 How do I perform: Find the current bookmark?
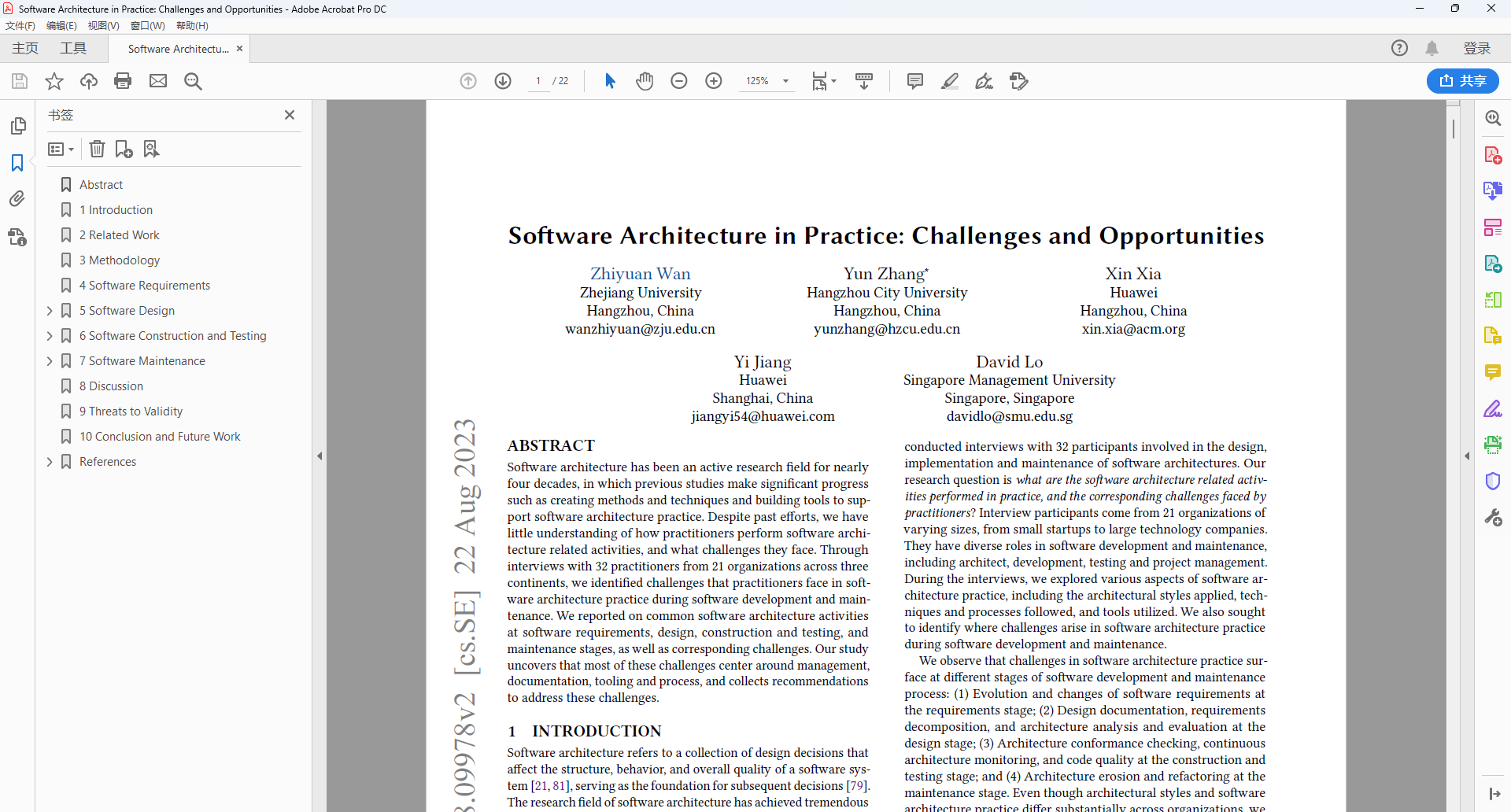(151, 149)
